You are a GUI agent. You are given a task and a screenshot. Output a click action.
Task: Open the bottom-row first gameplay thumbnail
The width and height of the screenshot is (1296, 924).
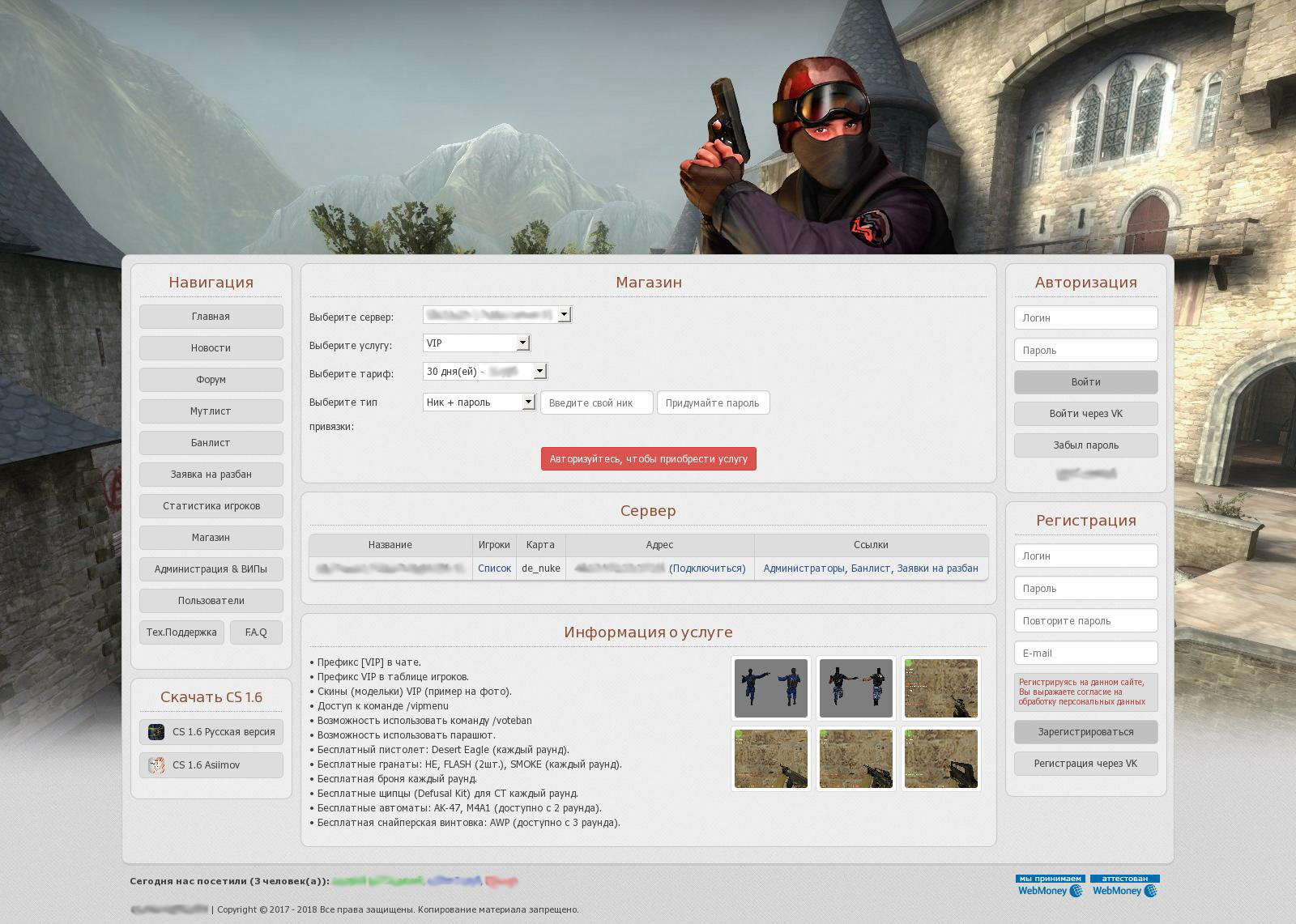(x=771, y=759)
